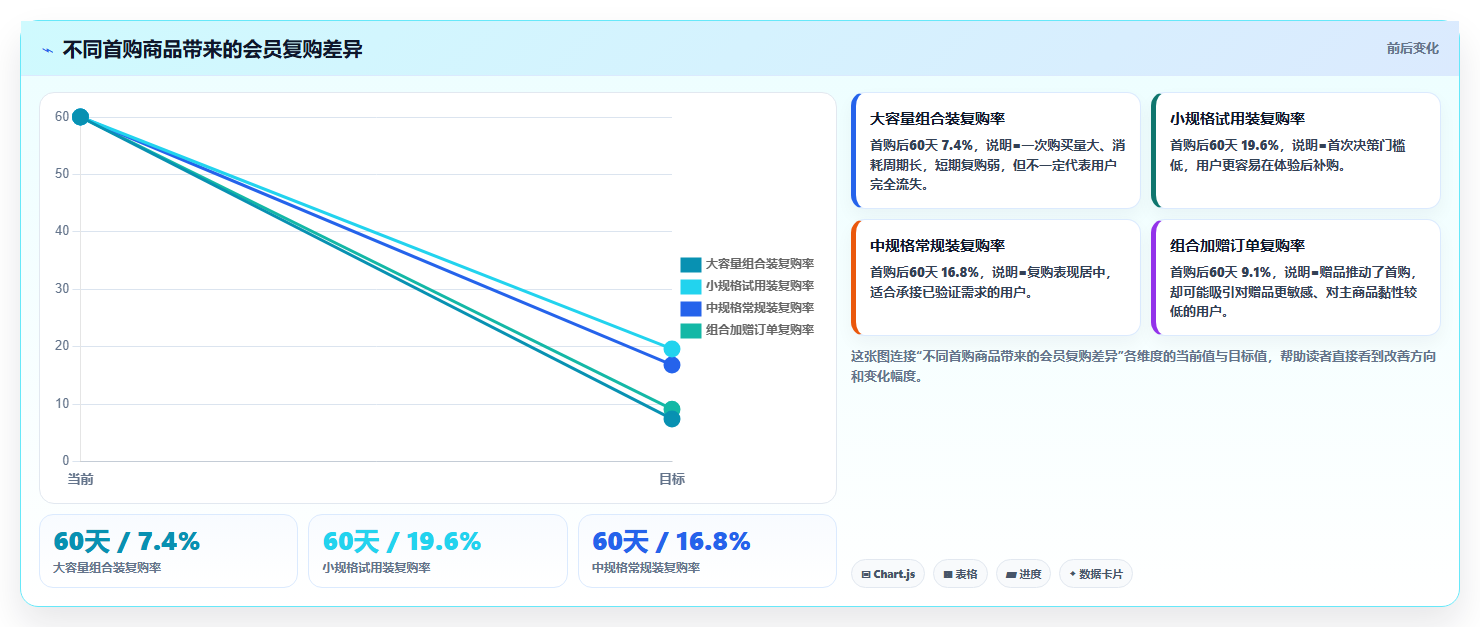Click legend label 中规格常规装复购率
Image resolution: width=1480 pixels, height=627 pixels.
pos(760,308)
